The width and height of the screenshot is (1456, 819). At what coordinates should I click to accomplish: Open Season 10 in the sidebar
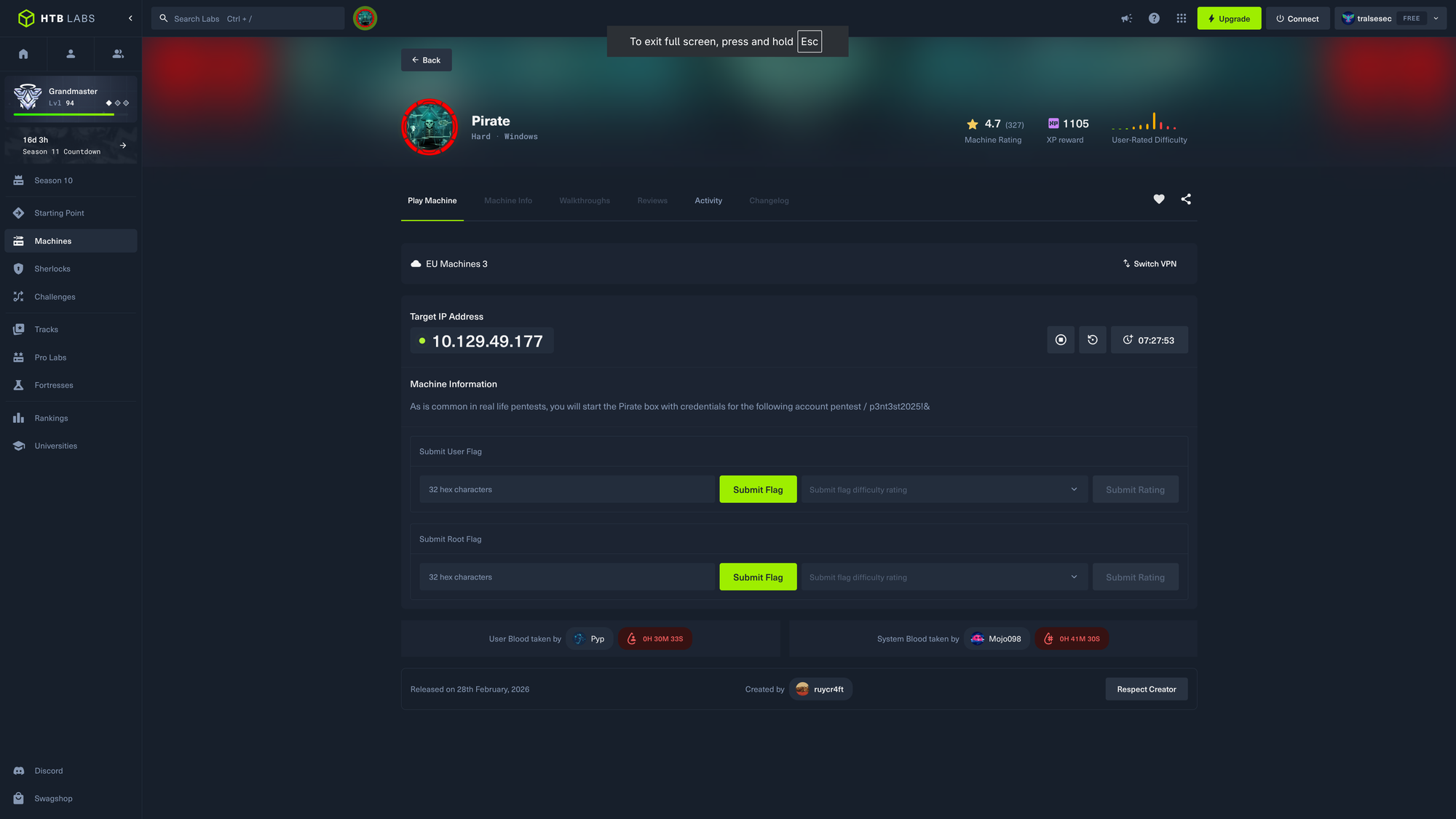(x=71, y=181)
